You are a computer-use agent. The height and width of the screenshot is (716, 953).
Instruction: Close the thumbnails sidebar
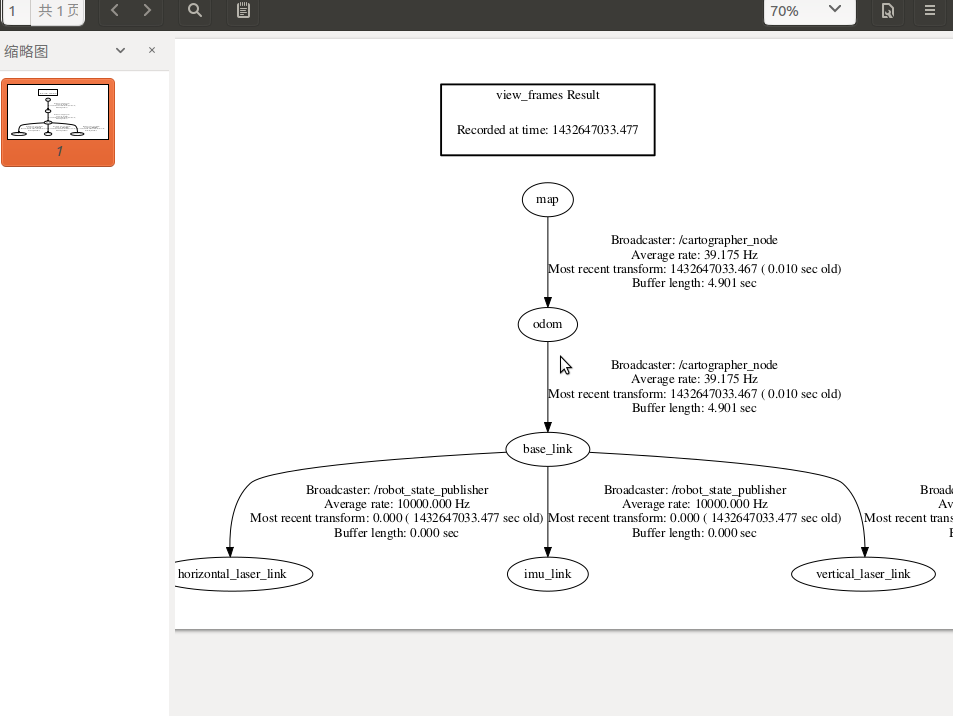tap(152, 50)
